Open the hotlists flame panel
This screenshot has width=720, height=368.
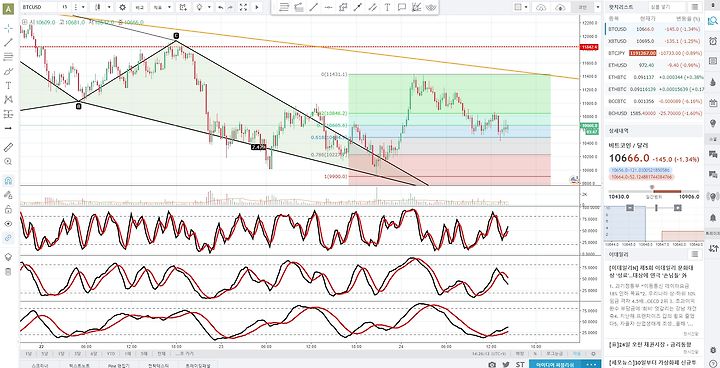click(713, 81)
